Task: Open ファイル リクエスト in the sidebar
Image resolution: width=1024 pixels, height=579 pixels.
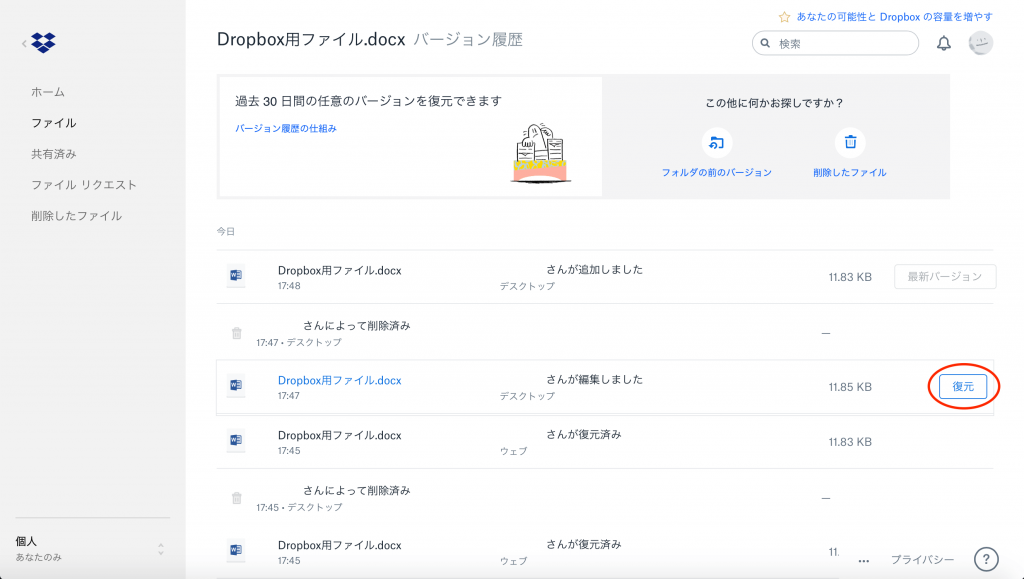Action: pyautogui.click(x=84, y=185)
